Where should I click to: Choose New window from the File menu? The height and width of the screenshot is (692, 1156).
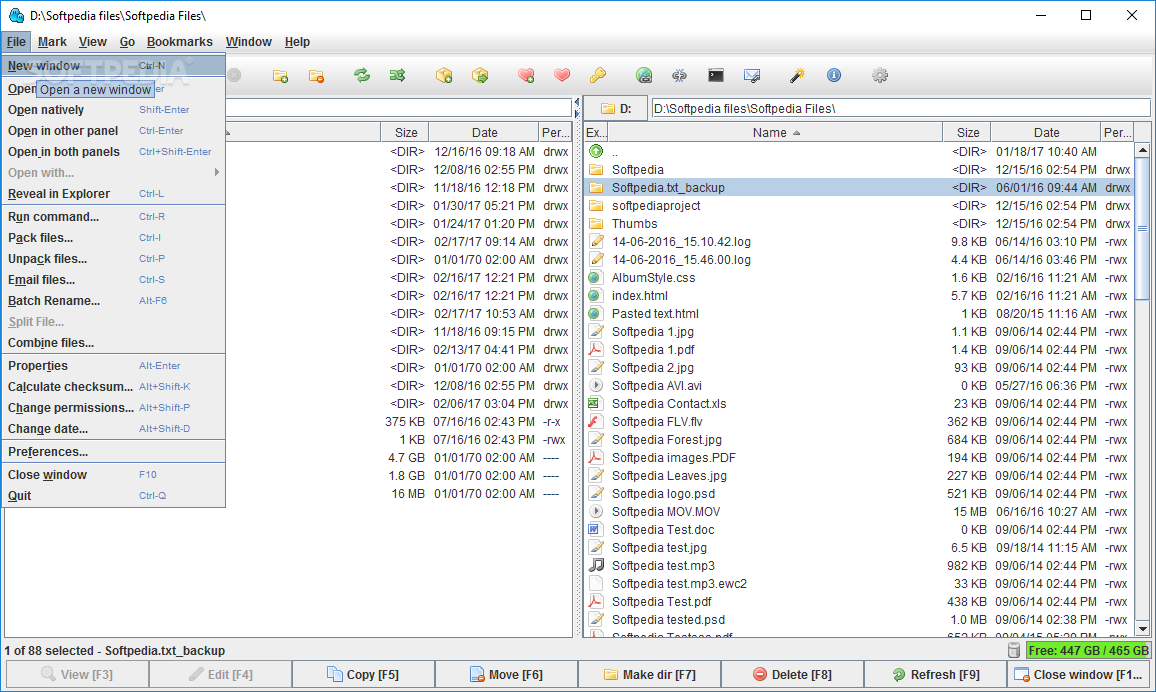pos(114,66)
